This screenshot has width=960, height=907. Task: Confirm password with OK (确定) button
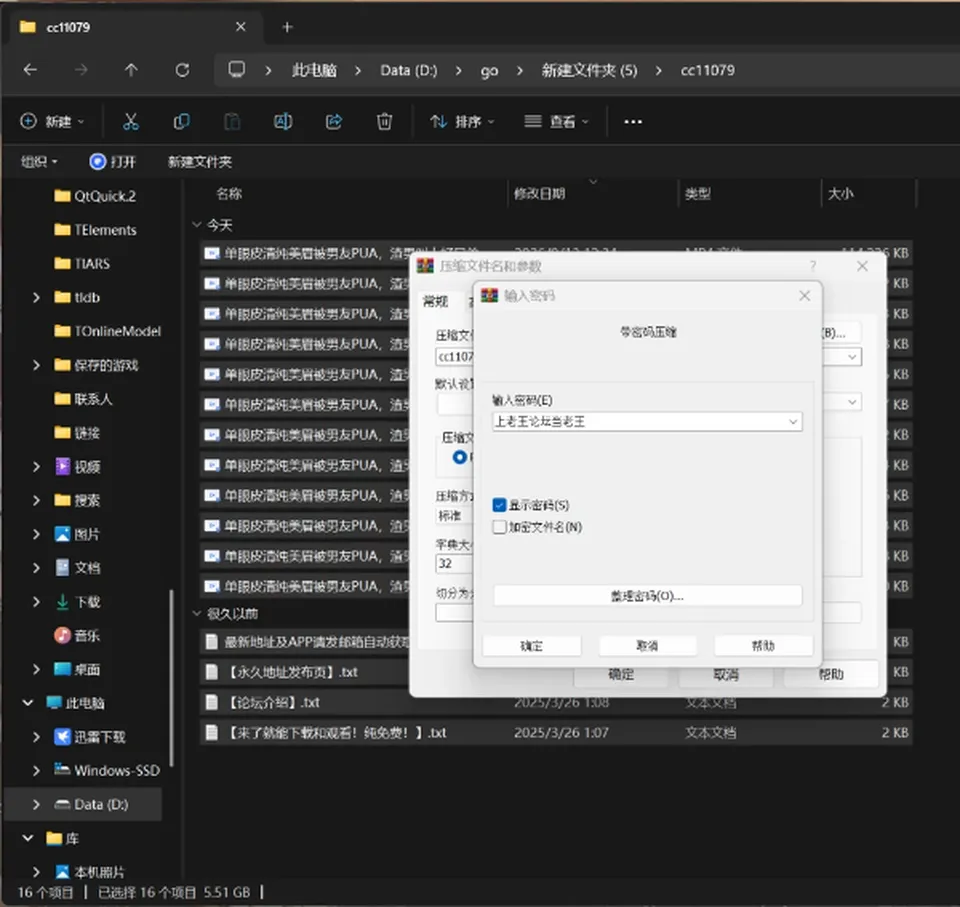pos(531,645)
